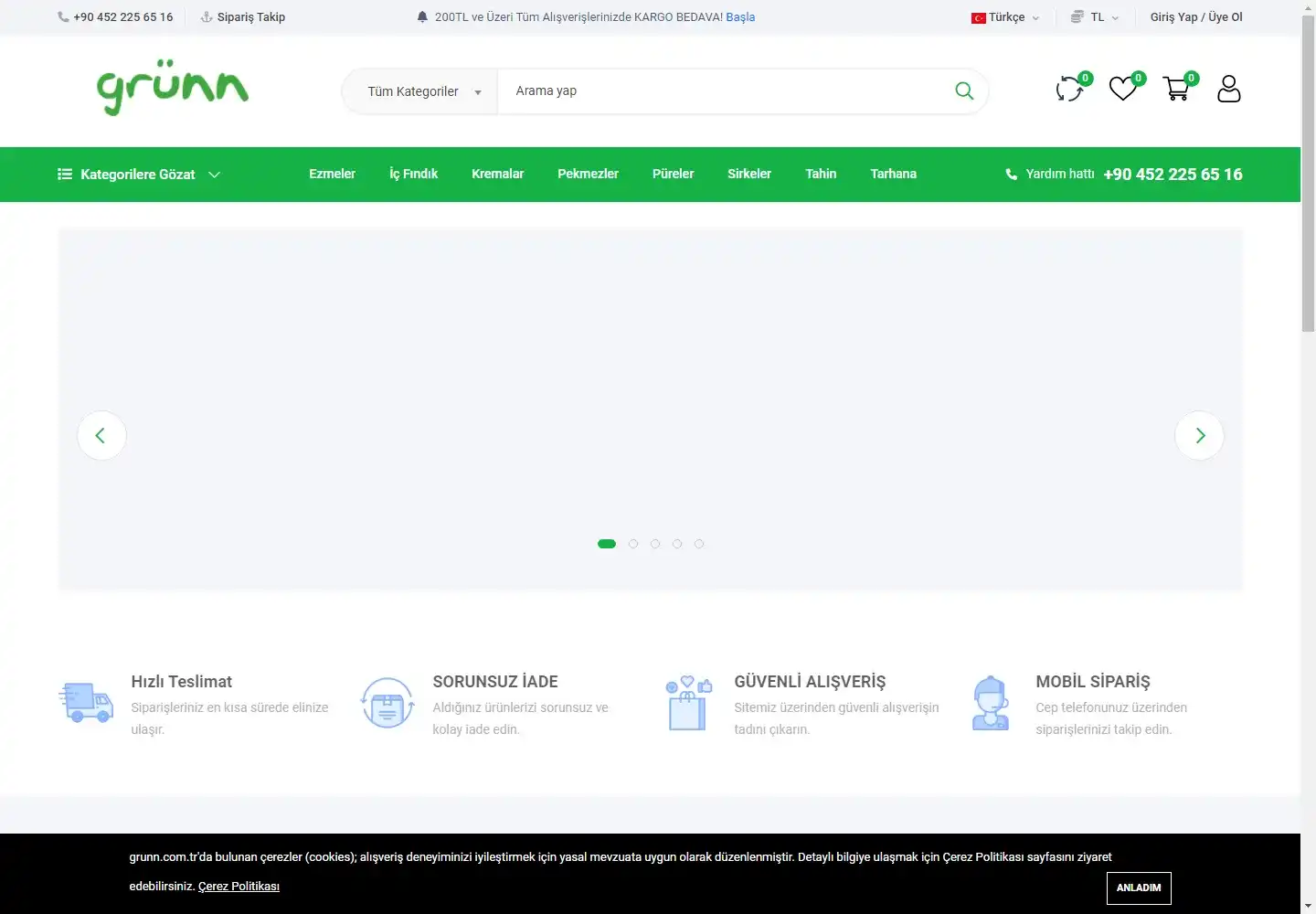Click the MOBİL SİPARİŞ heading

(x=1093, y=682)
